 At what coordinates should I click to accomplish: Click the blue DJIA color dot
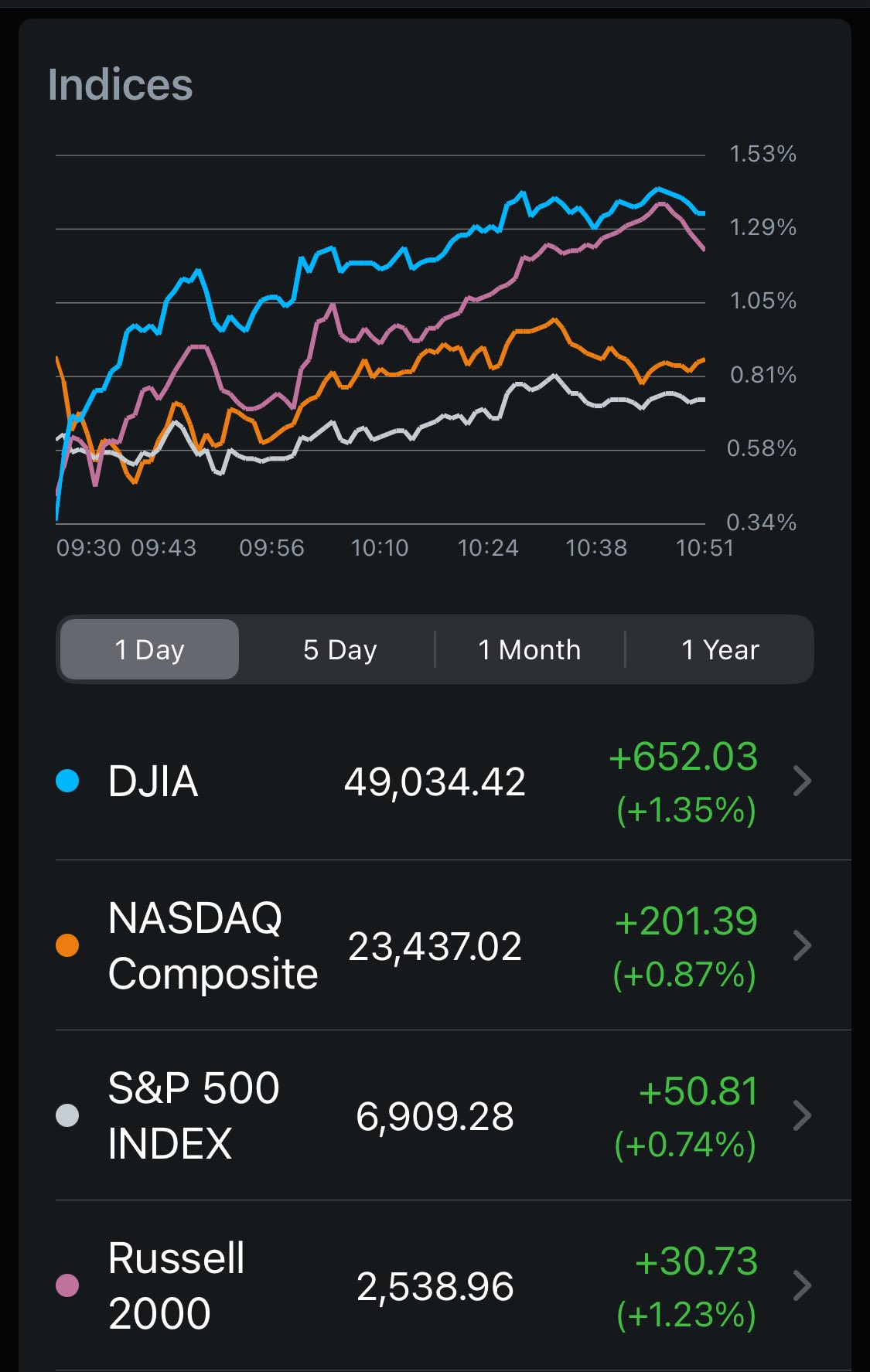click(x=67, y=781)
